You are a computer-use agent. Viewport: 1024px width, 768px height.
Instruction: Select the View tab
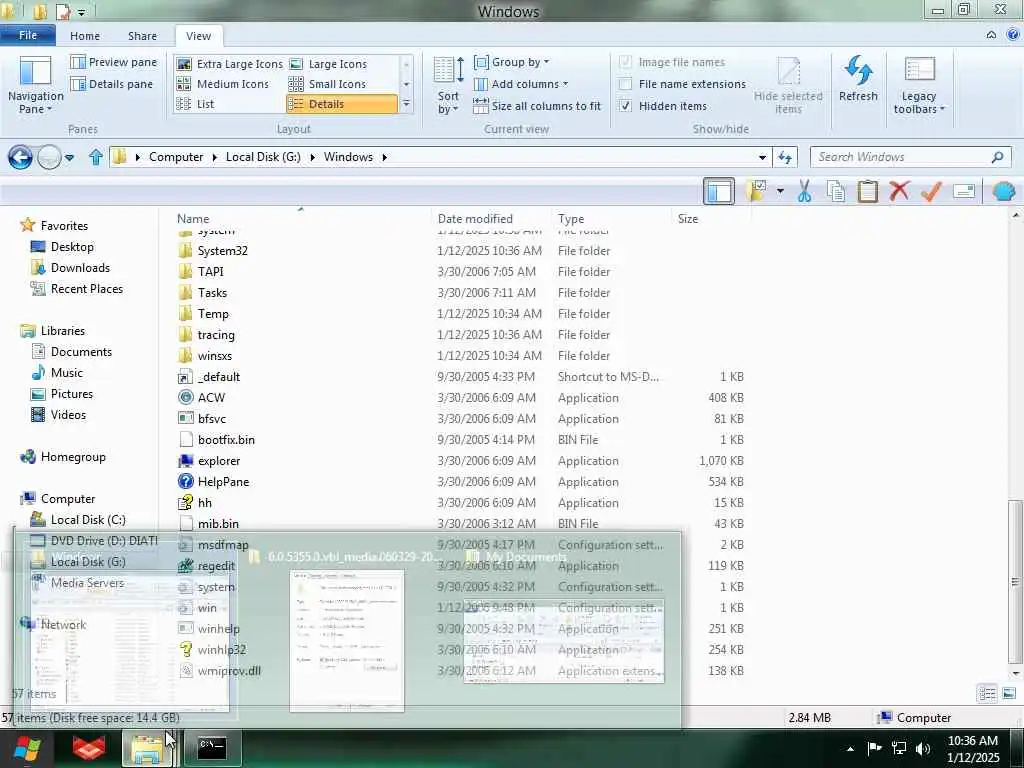point(198,36)
